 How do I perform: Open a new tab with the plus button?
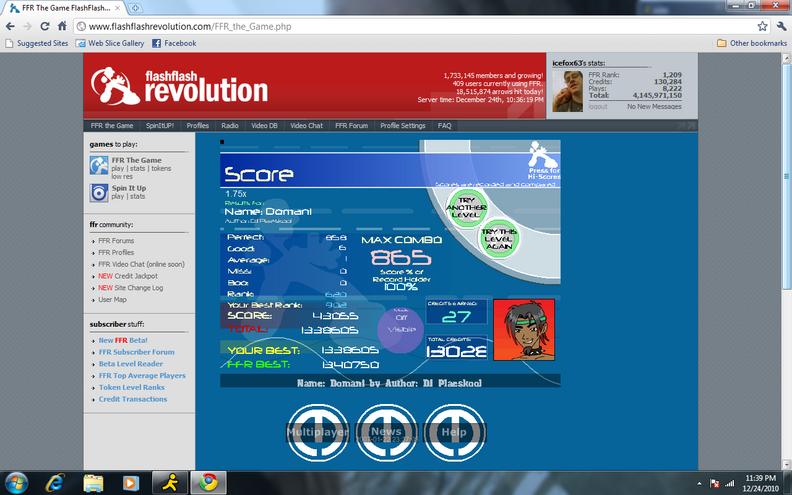pos(135,8)
